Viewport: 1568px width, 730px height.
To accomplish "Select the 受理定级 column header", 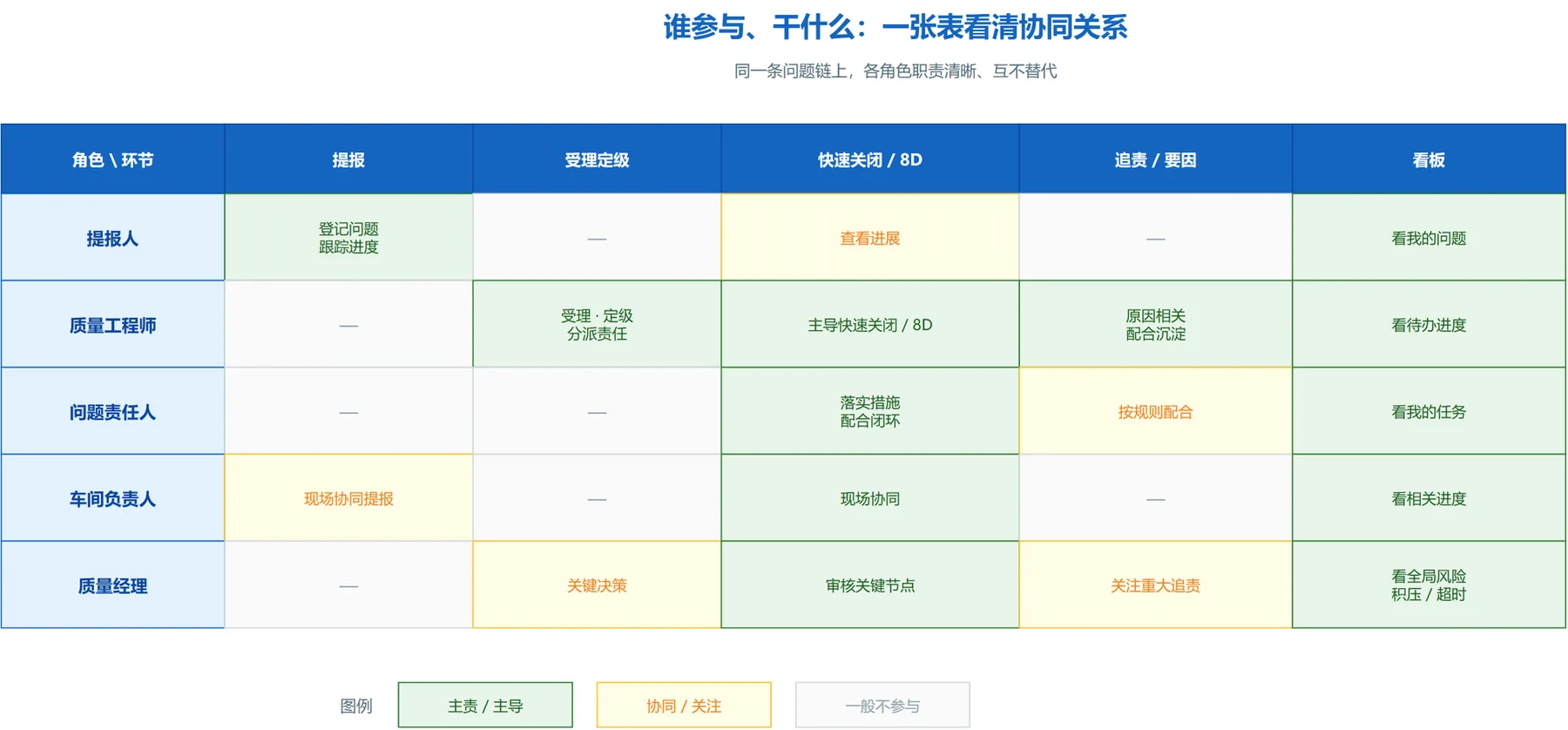I will pos(597,159).
